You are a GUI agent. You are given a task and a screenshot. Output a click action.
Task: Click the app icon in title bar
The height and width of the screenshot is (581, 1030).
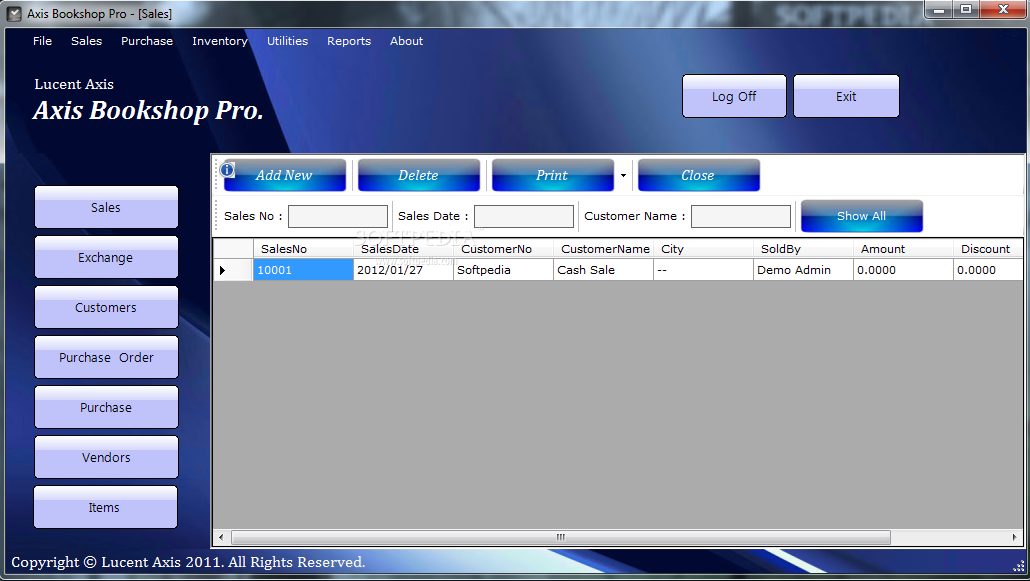[14, 14]
